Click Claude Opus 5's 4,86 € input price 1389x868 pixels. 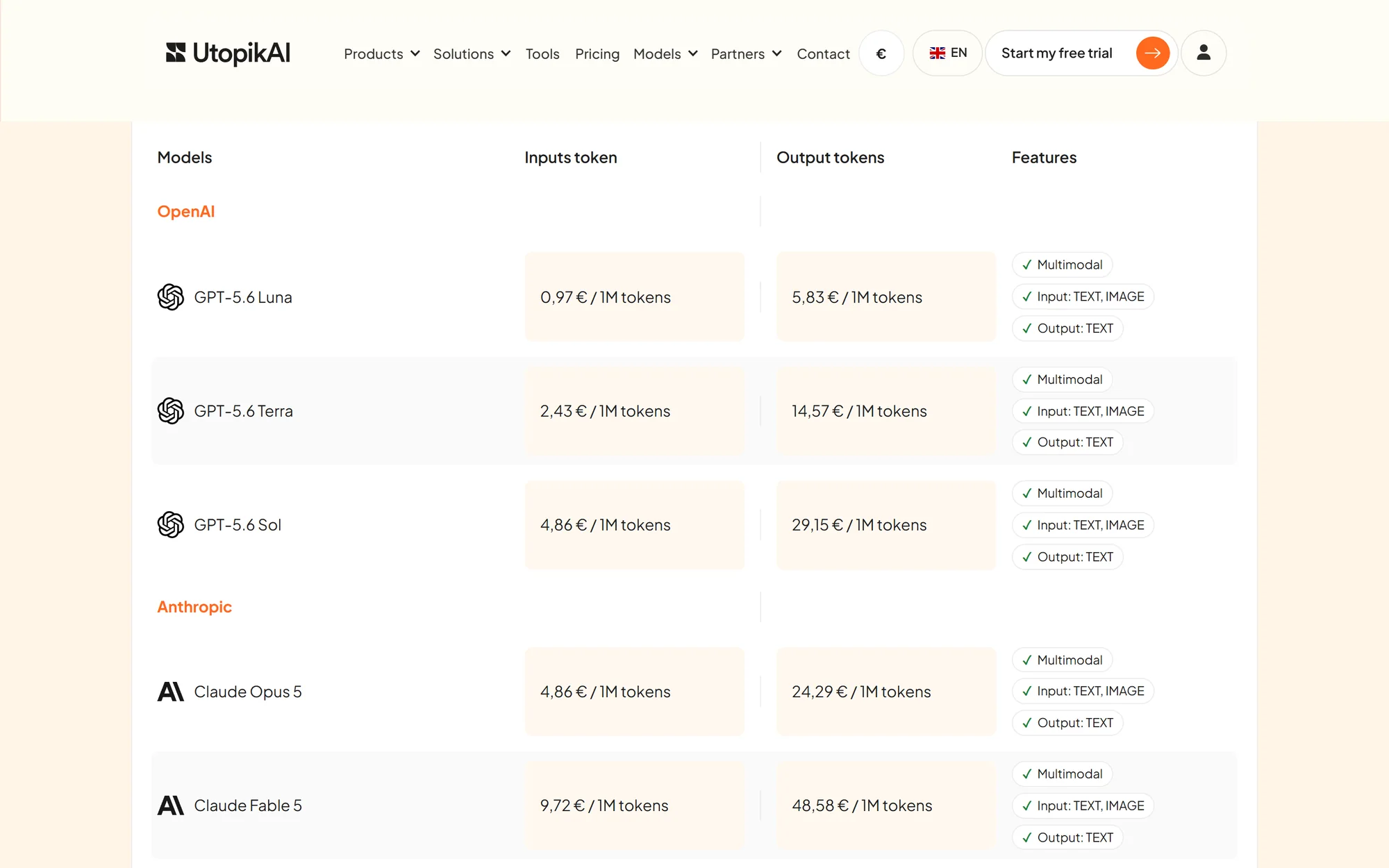(x=635, y=692)
